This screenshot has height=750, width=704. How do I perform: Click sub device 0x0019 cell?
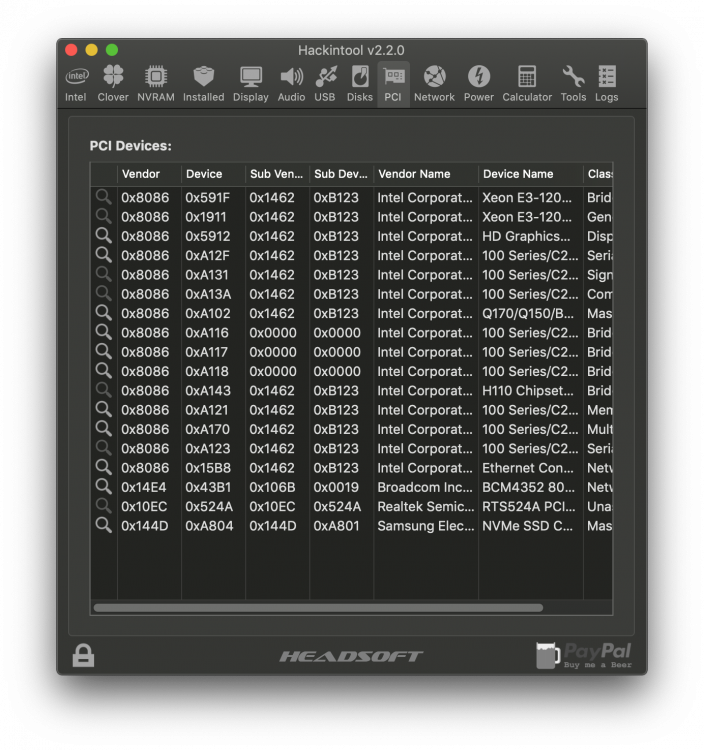336,487
